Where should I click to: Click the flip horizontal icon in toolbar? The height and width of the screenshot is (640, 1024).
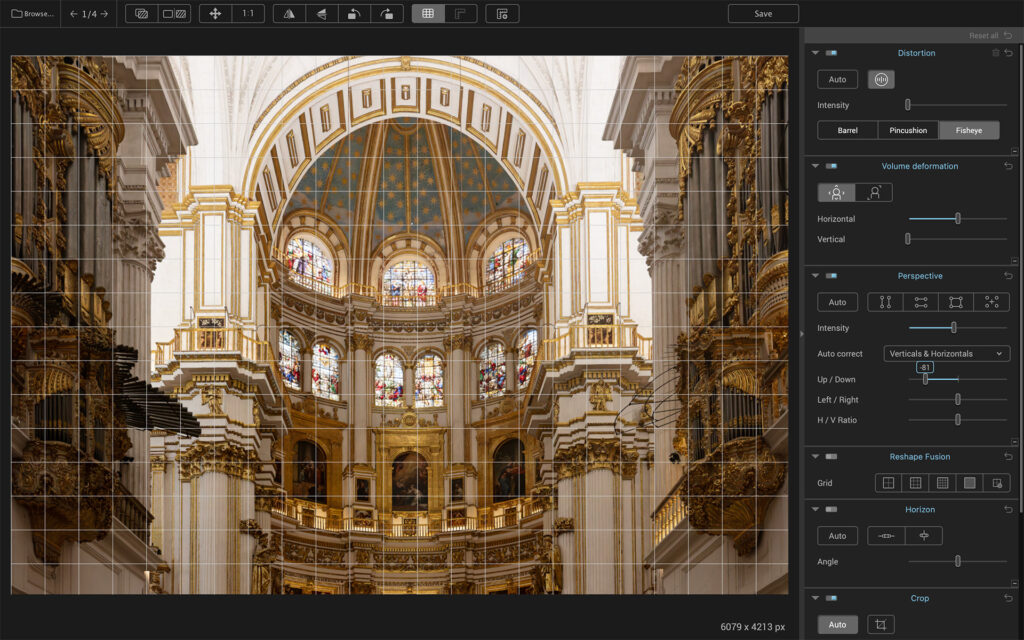pos(289,14)
